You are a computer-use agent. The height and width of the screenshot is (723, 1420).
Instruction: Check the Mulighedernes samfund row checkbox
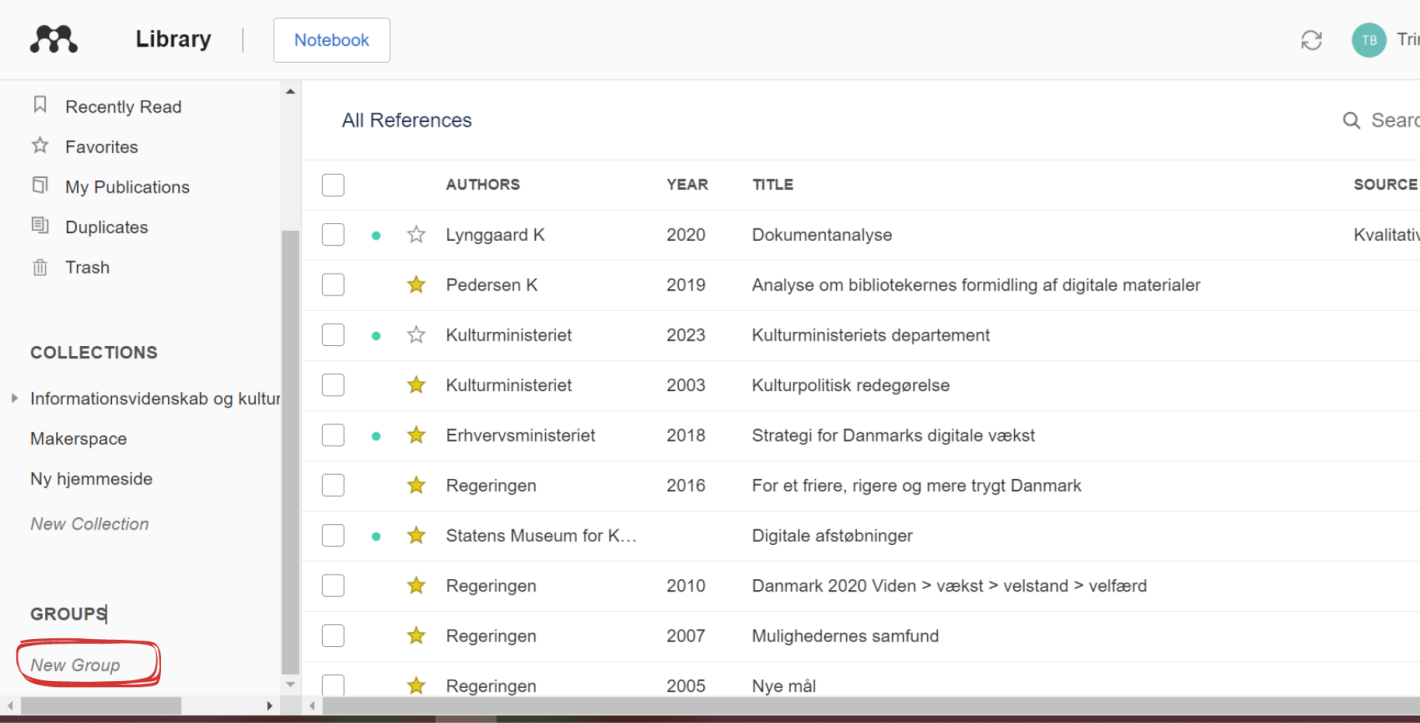(x=333, y=635)
